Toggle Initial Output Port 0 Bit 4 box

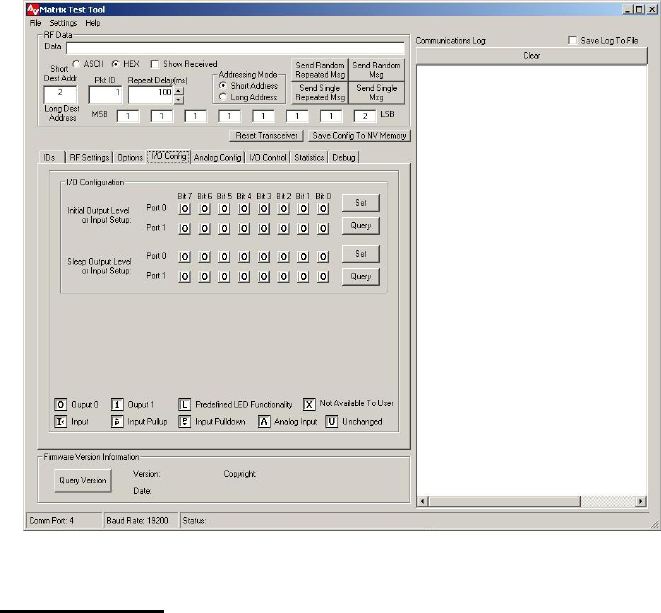coord(244,209)
